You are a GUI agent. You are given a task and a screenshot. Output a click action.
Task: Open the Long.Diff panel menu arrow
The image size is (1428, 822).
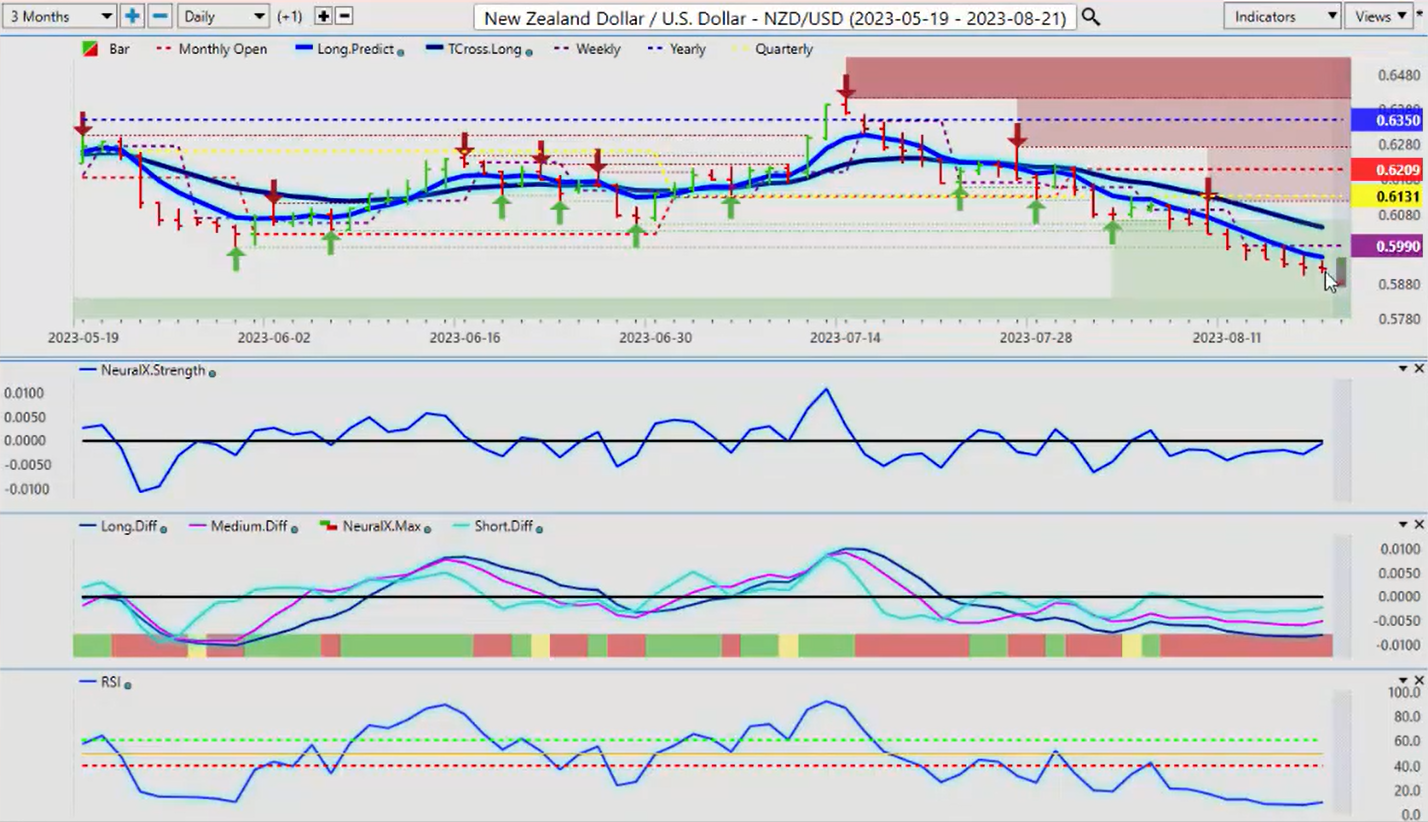[x=1403, y=525]
